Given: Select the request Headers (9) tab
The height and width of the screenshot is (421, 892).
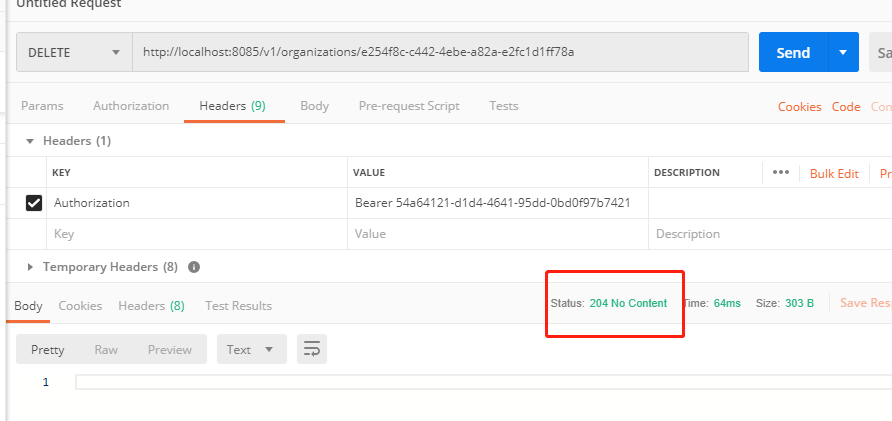Looking at the screenshot, I should point(233,106).
